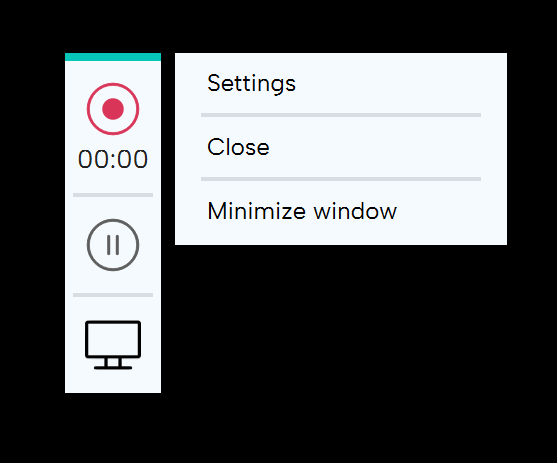The height and width of the screenshot is (463, 557).
Task: Tap the two vertical pause bars
Action: 113,245
